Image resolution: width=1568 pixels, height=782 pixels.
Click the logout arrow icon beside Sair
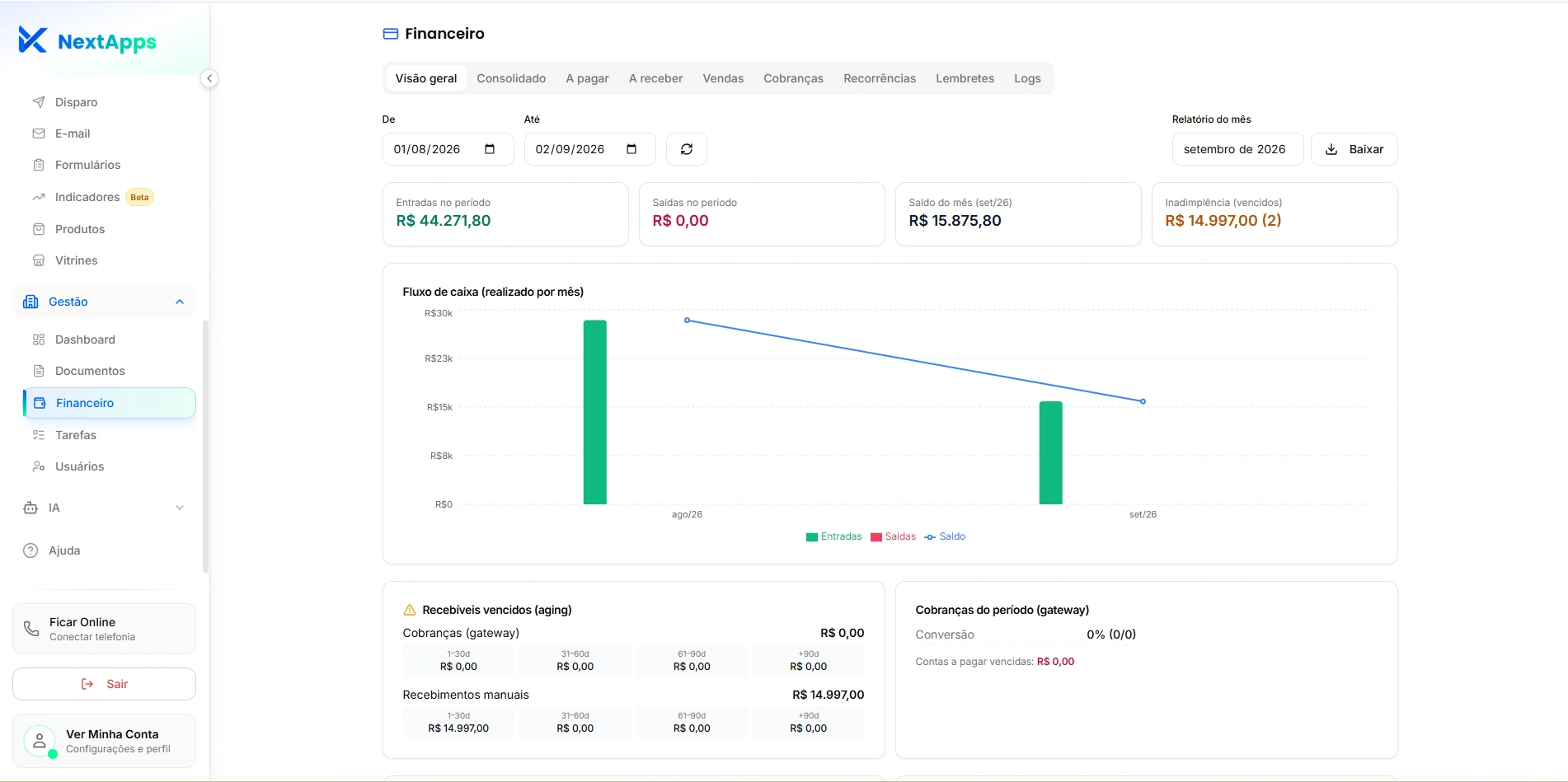pos(87,684)
